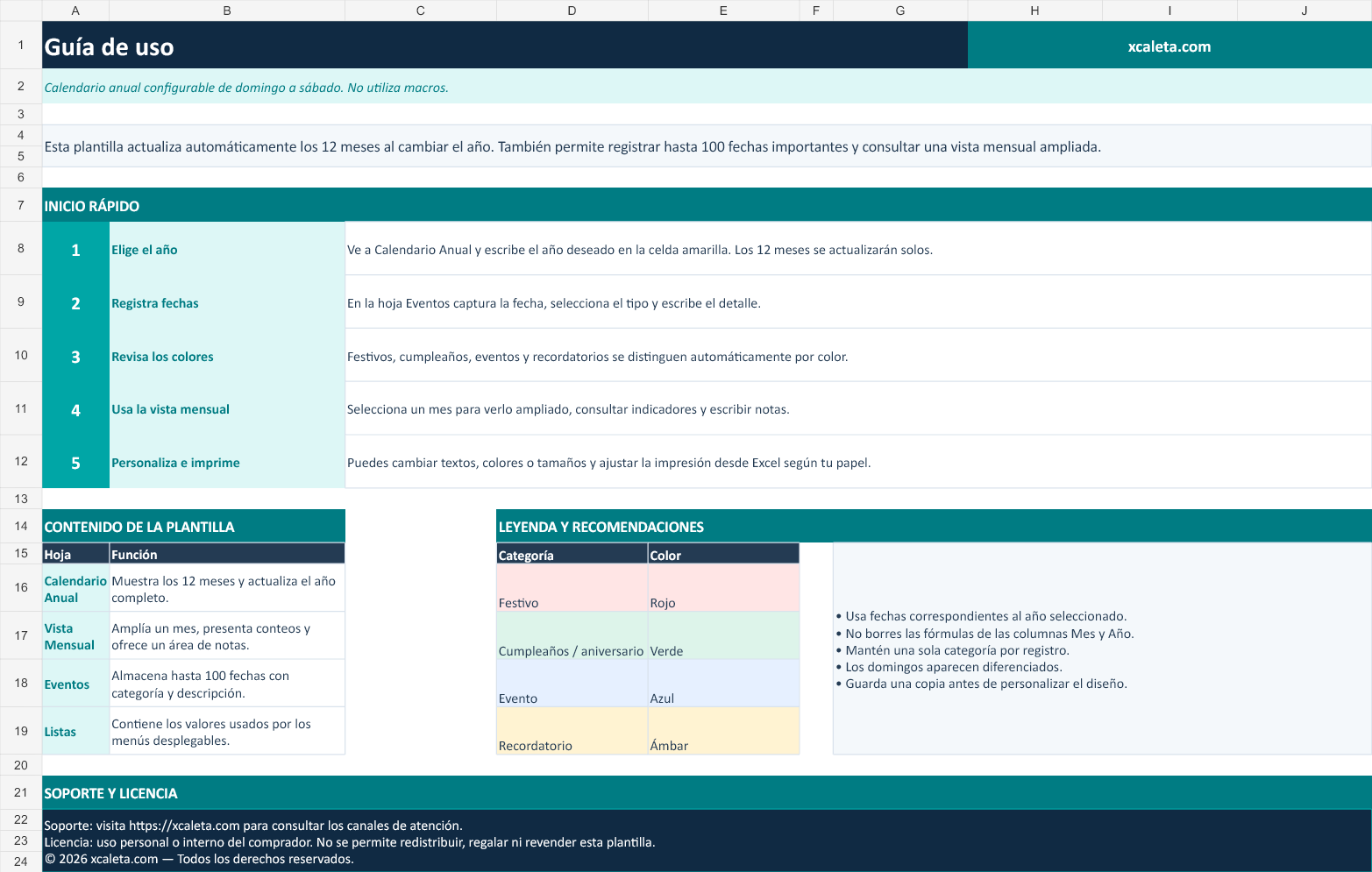
Task: Select the 'Azul' color cell
Action: (x=723, y=683)
